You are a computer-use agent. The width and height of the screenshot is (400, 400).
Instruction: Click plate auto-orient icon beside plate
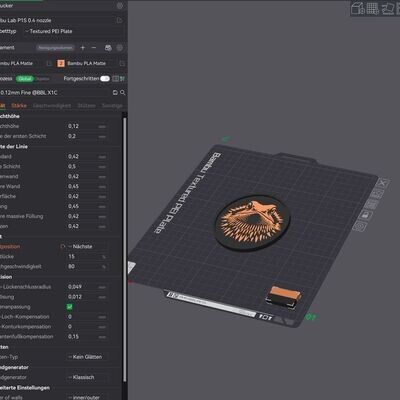378,193
